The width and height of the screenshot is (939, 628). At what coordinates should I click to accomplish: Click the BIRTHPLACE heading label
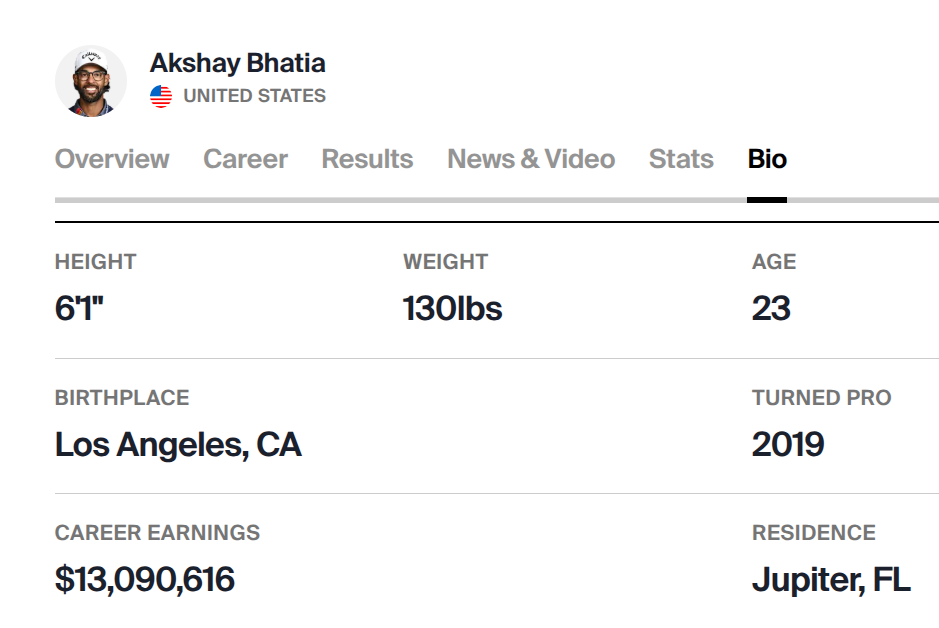(x=122, y=397)
